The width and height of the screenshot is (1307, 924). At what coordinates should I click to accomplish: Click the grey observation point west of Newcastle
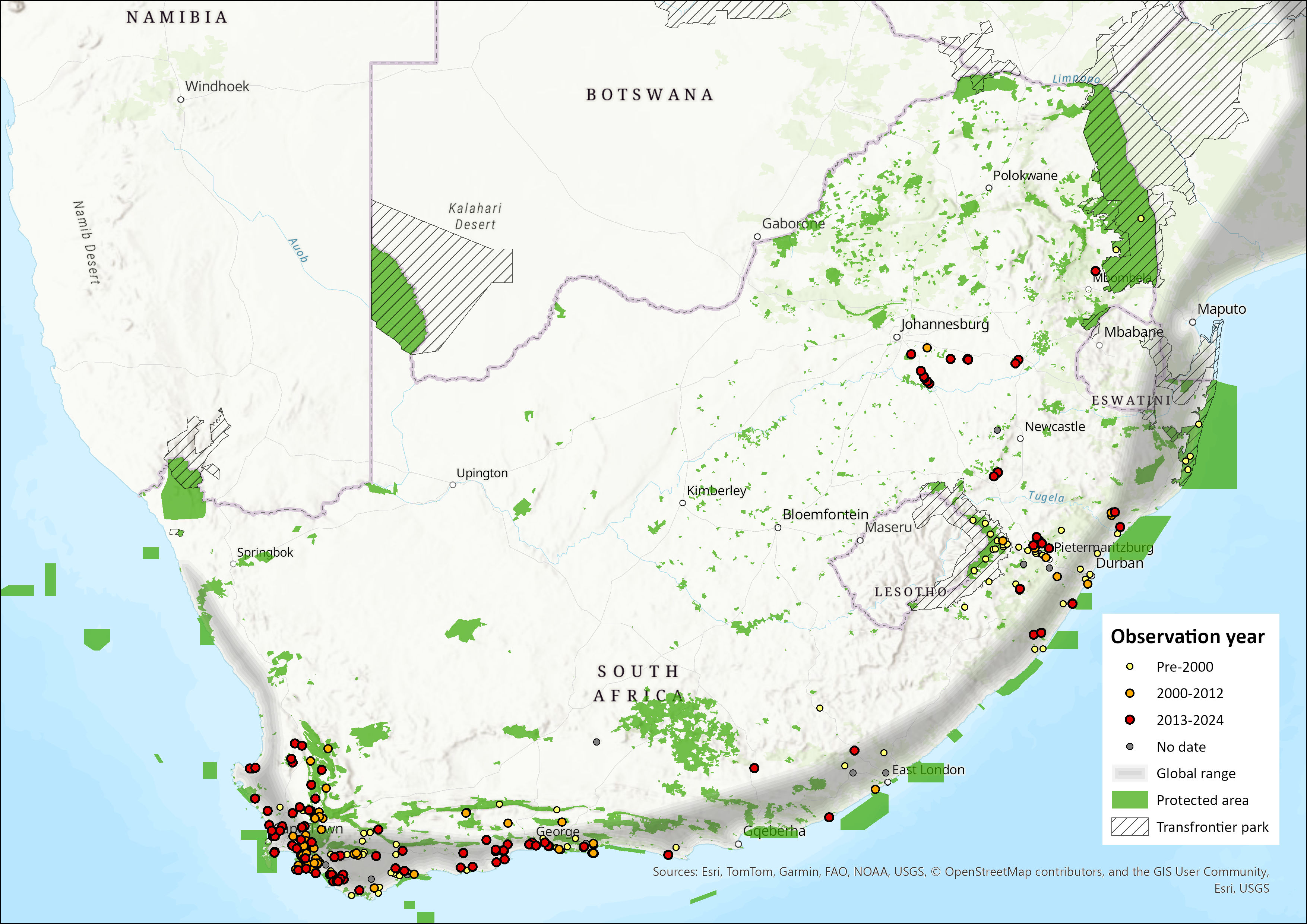tap(997, 430)
